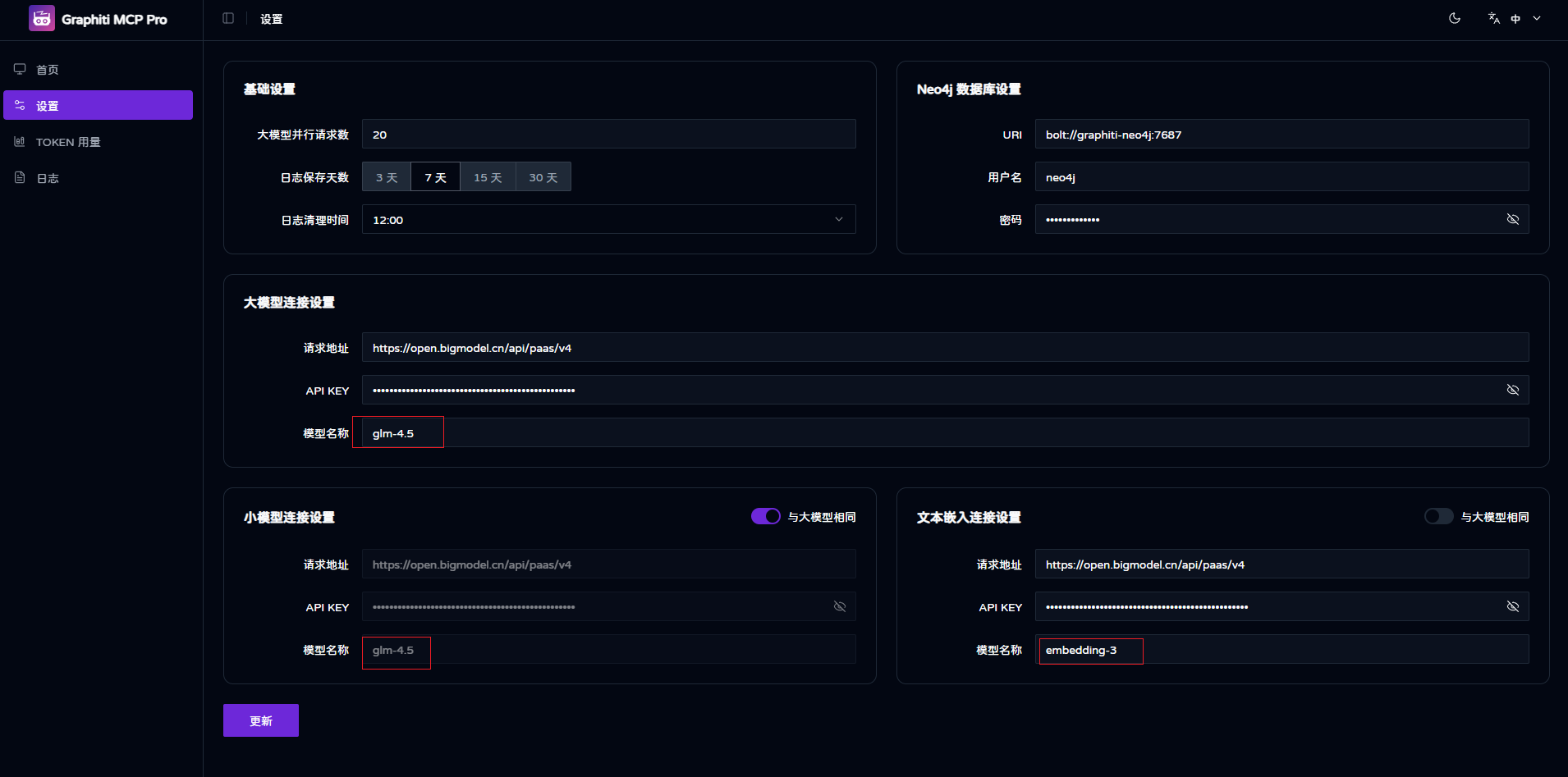Screen dimensions: 1568x777
Task: Show the Neo4j password eye icon
Action: 1513,219
